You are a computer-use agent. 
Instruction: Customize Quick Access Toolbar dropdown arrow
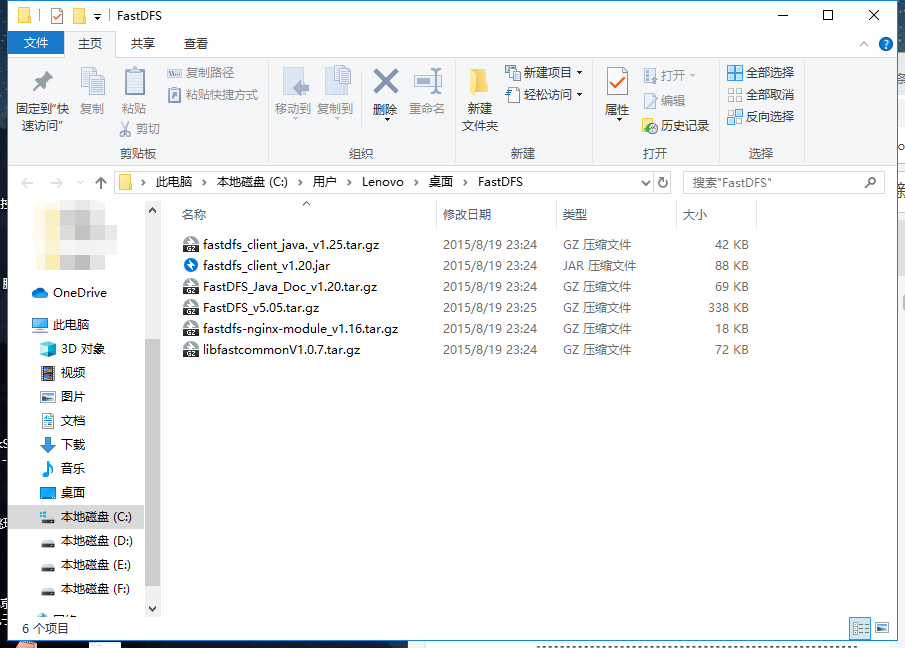(98, 17)
